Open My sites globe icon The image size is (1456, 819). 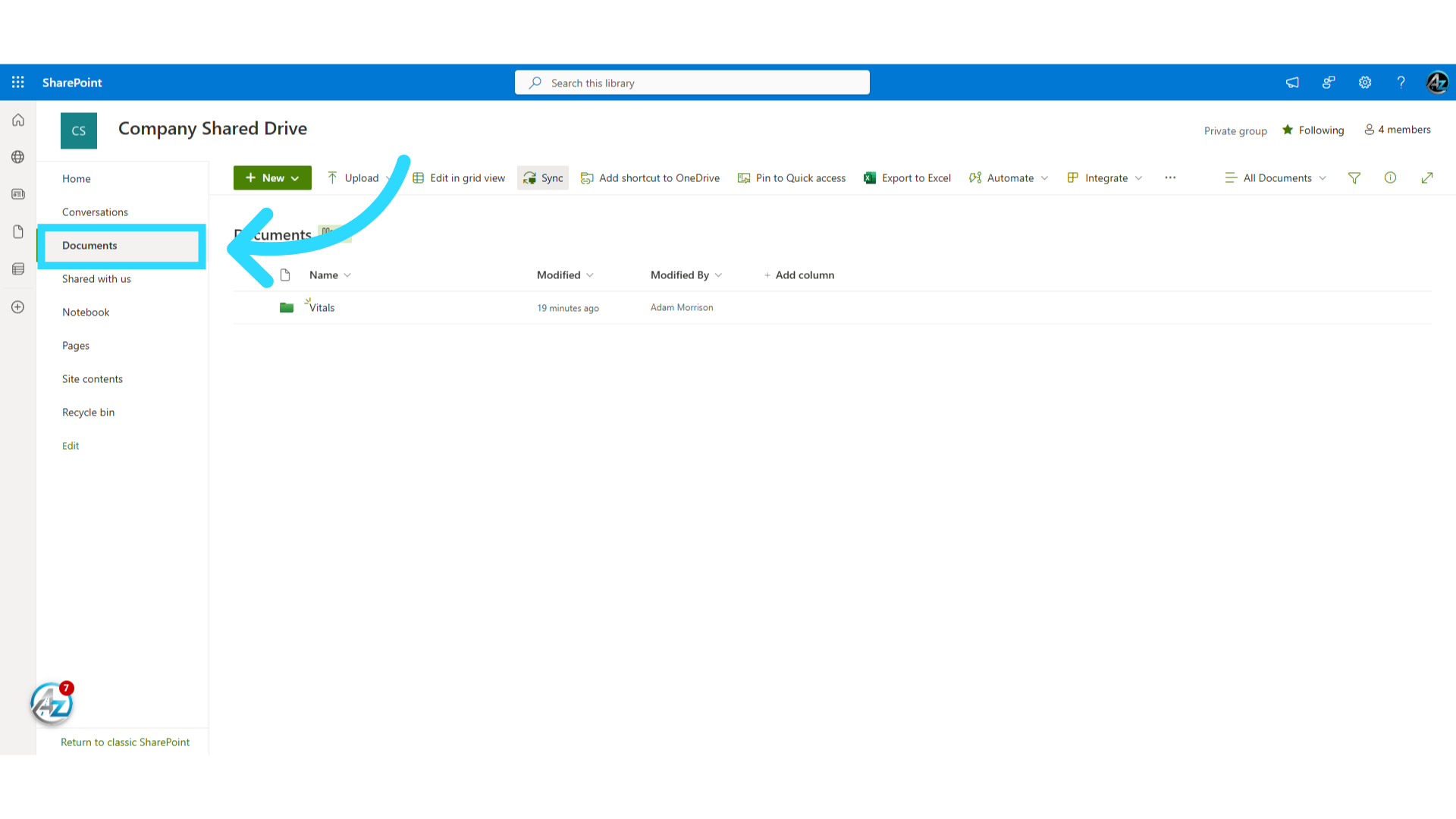click(x=18, y=157)
